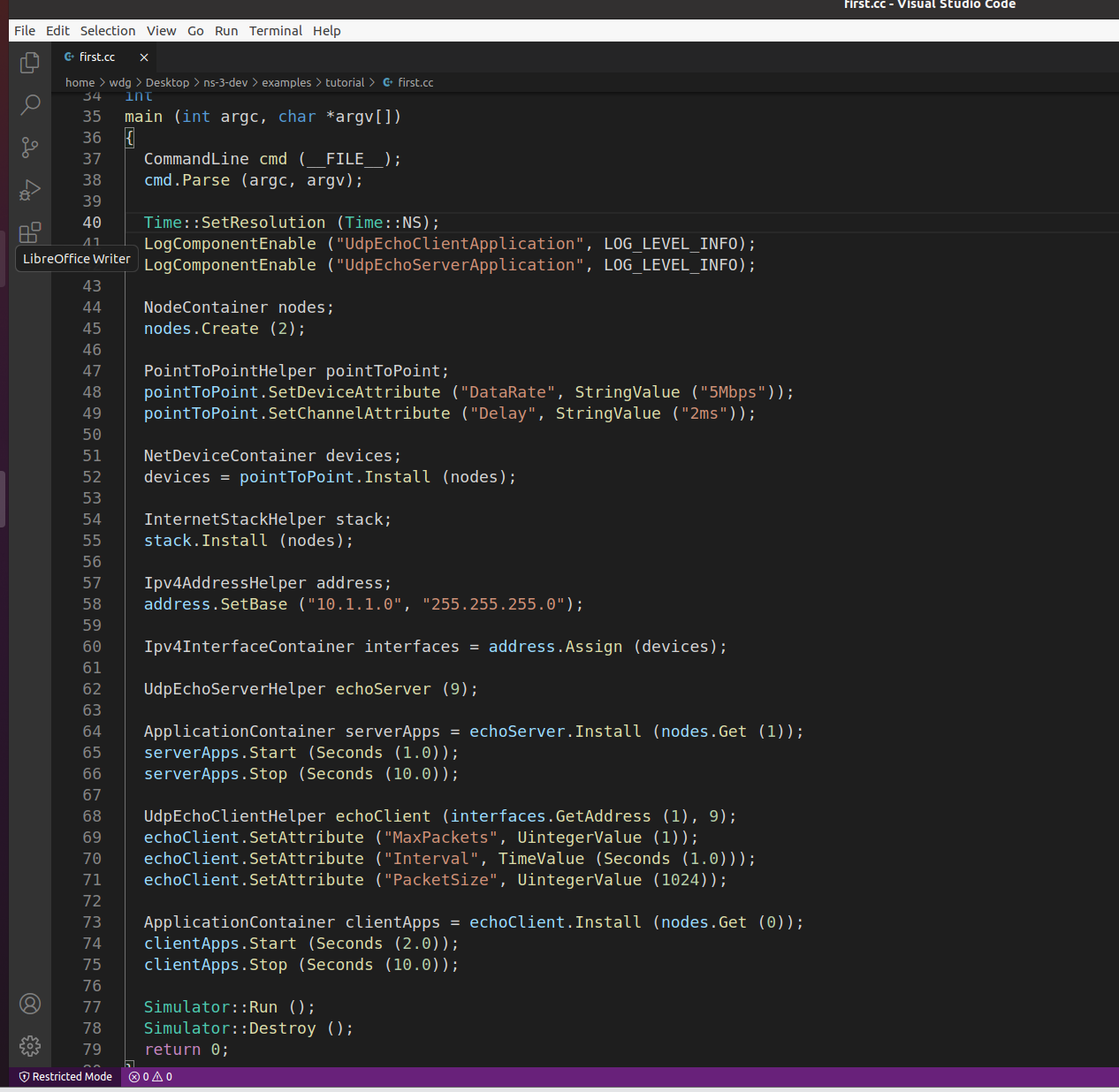This screenshot has width=1119, height=1092.
Task: Open the View menu
Action: pyautogui.click(x=161, y=31)
